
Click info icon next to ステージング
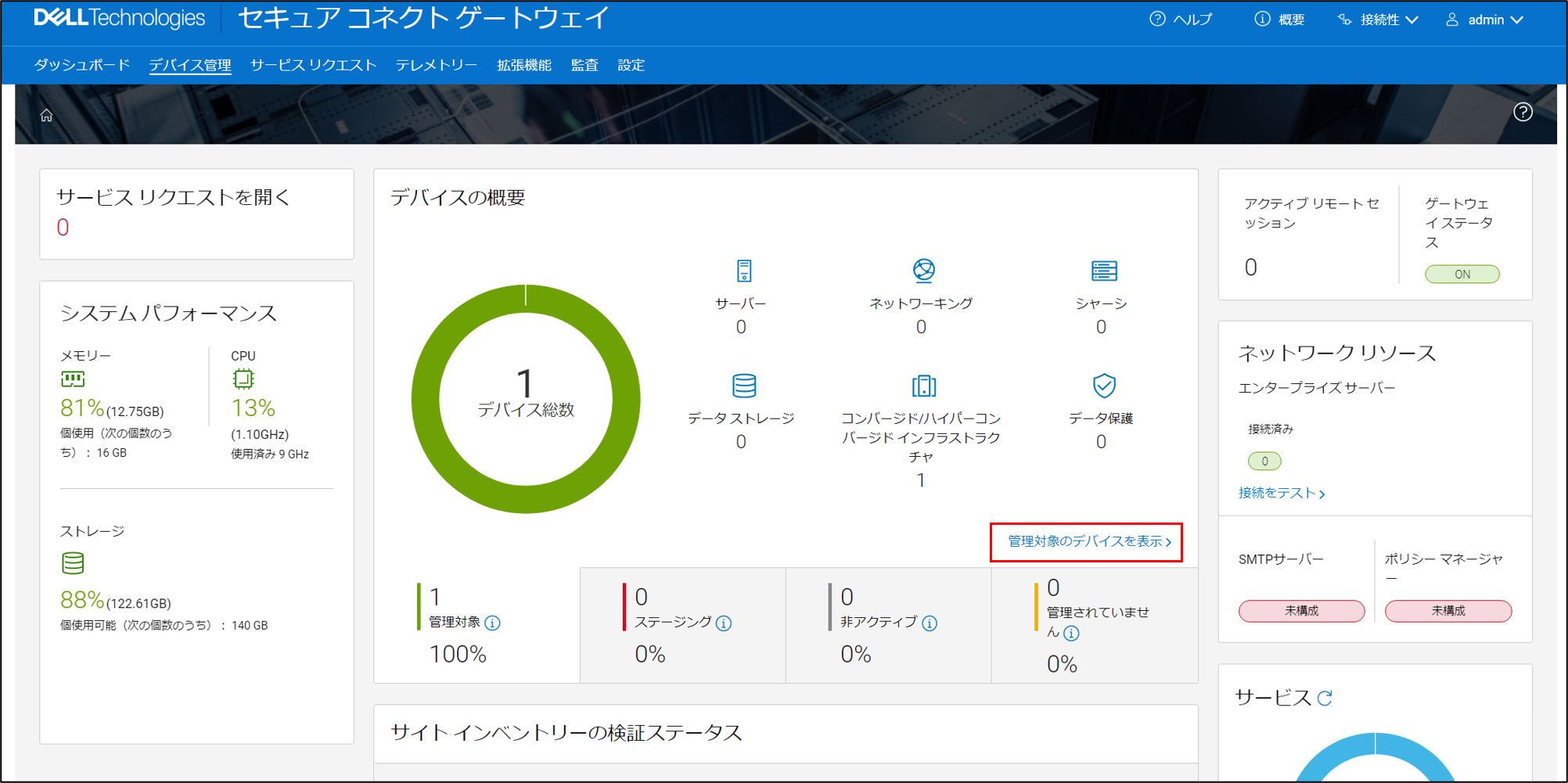click(x=724, y=623)
